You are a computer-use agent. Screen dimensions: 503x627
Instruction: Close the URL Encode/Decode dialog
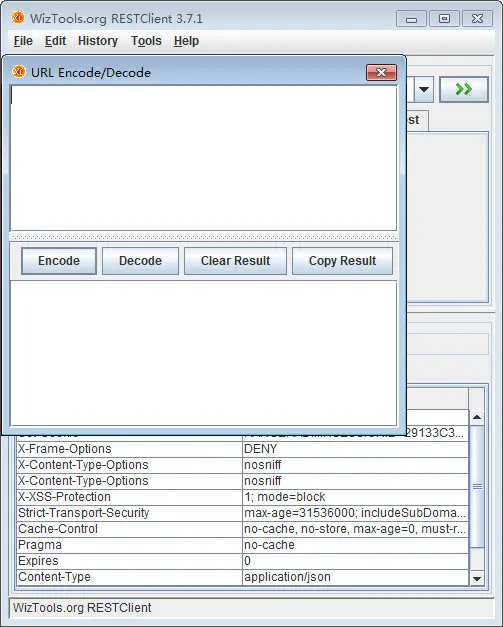(381, 72)
